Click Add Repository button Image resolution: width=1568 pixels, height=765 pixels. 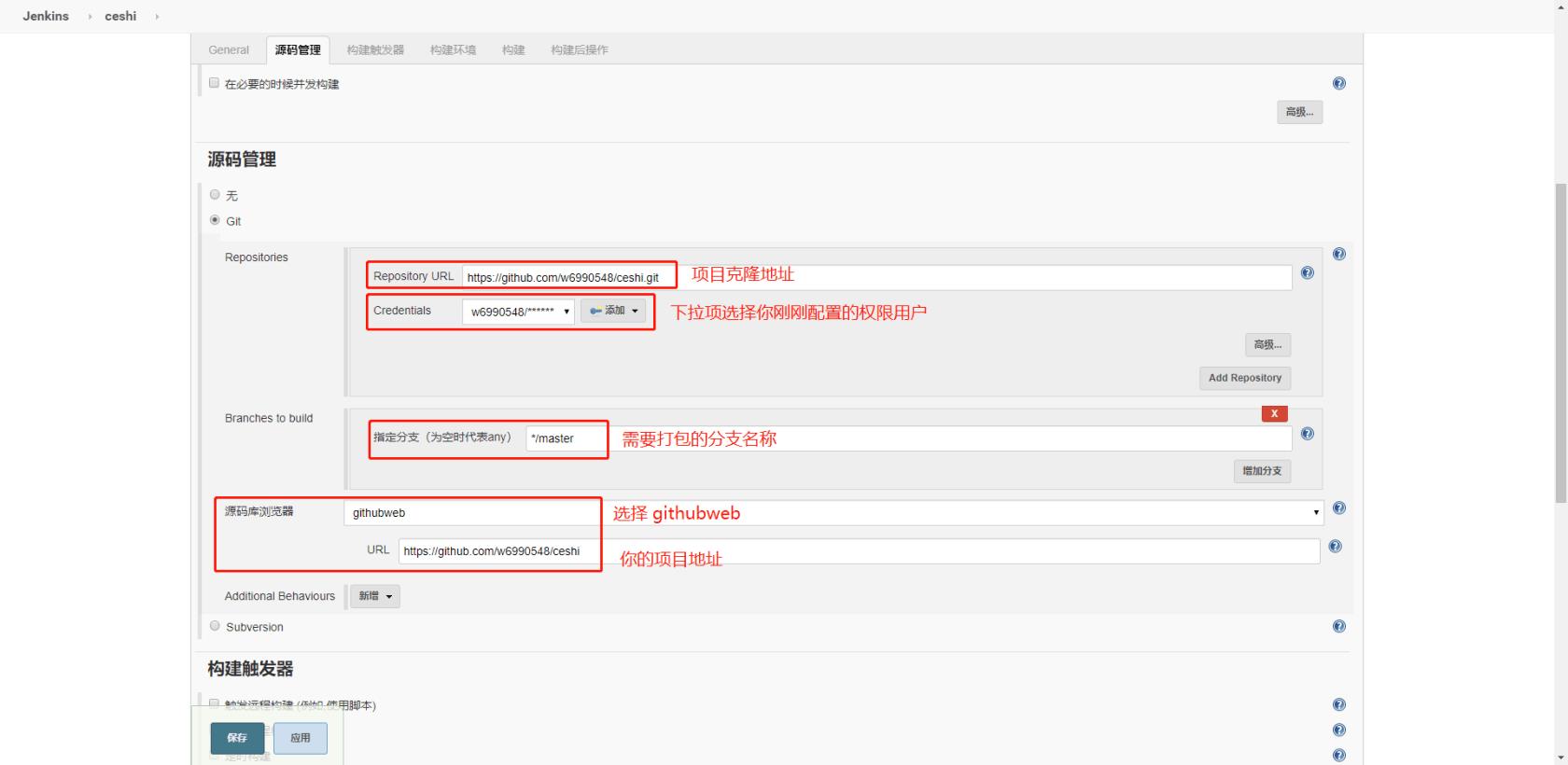click(1245, 378)
